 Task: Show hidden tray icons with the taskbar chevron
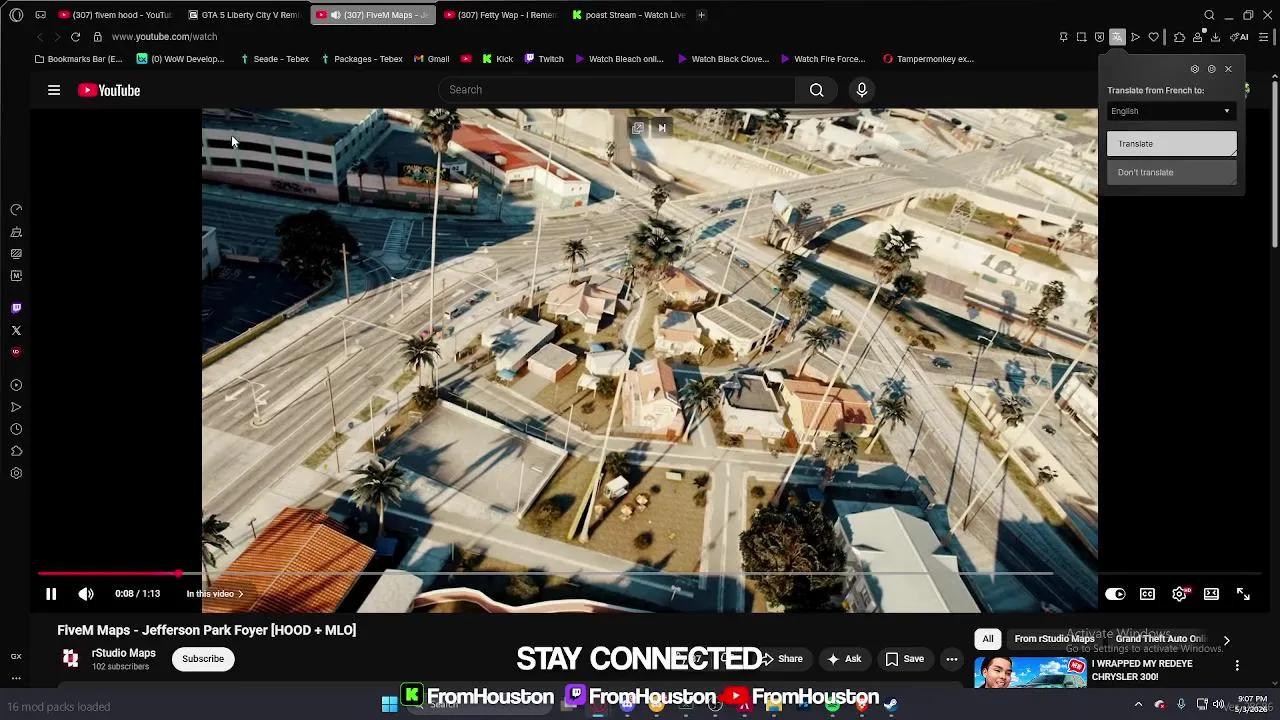click(x=1138, y=705)
